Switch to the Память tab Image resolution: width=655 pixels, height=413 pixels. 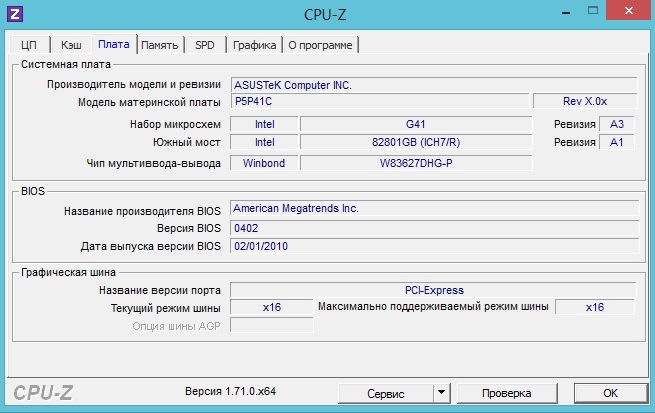tap(160, 45)
